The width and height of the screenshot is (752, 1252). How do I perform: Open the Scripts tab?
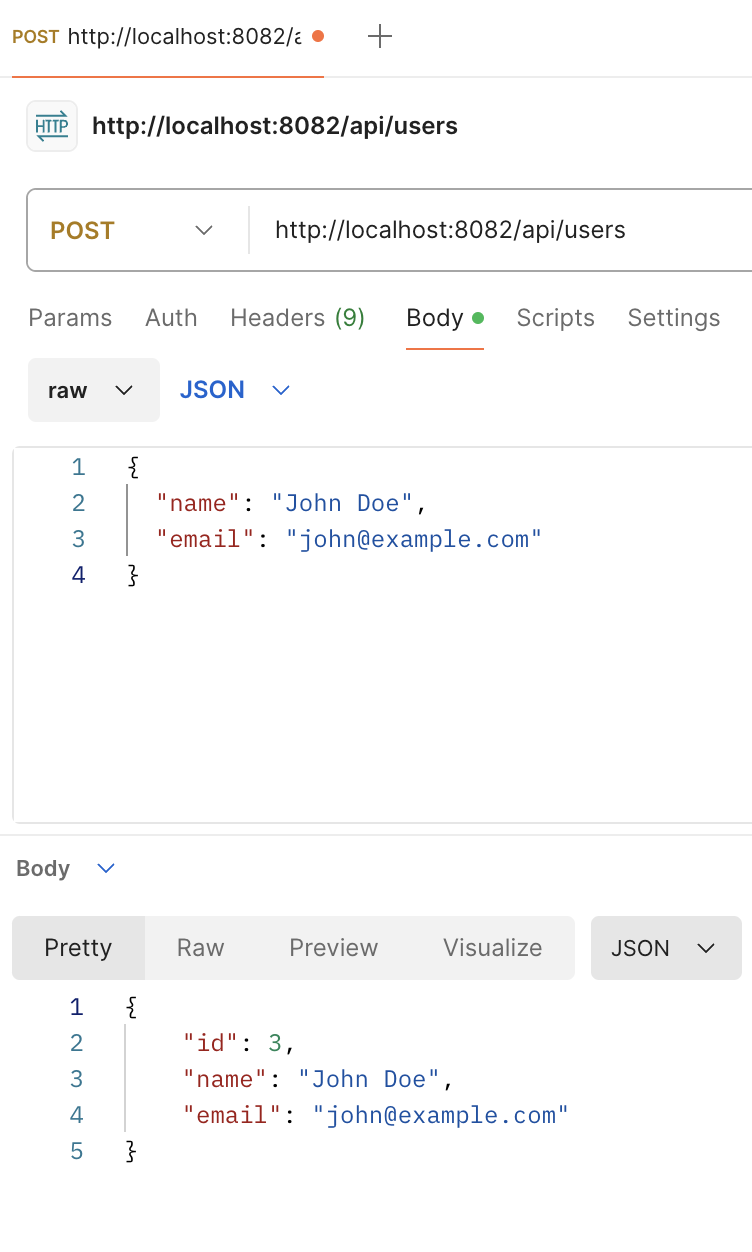tap(555, 318)
